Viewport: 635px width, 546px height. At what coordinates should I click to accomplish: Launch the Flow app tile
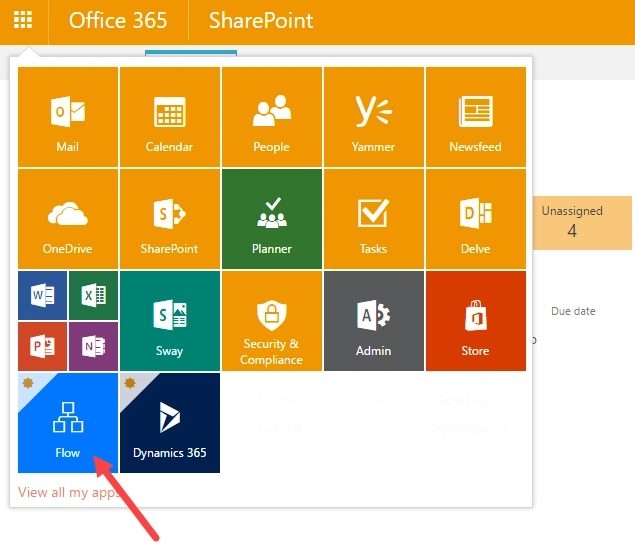(68, 423)
